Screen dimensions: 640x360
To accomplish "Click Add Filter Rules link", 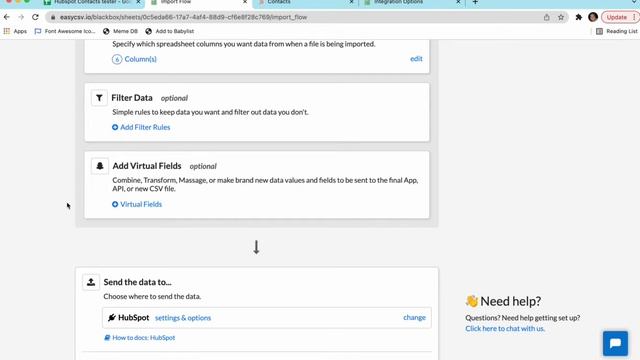I will coord(141,127).
